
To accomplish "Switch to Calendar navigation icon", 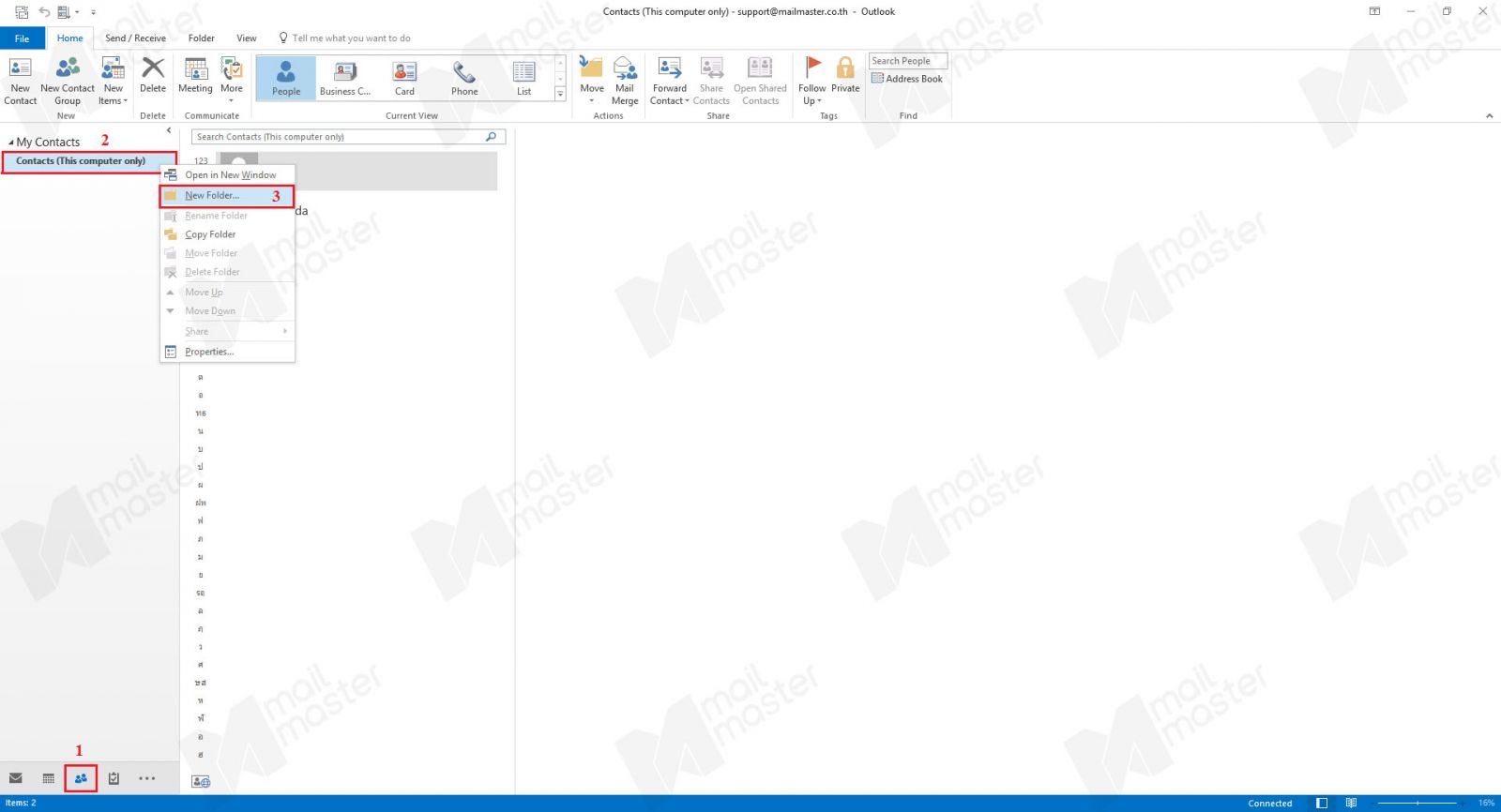I will tap(48, 778).
